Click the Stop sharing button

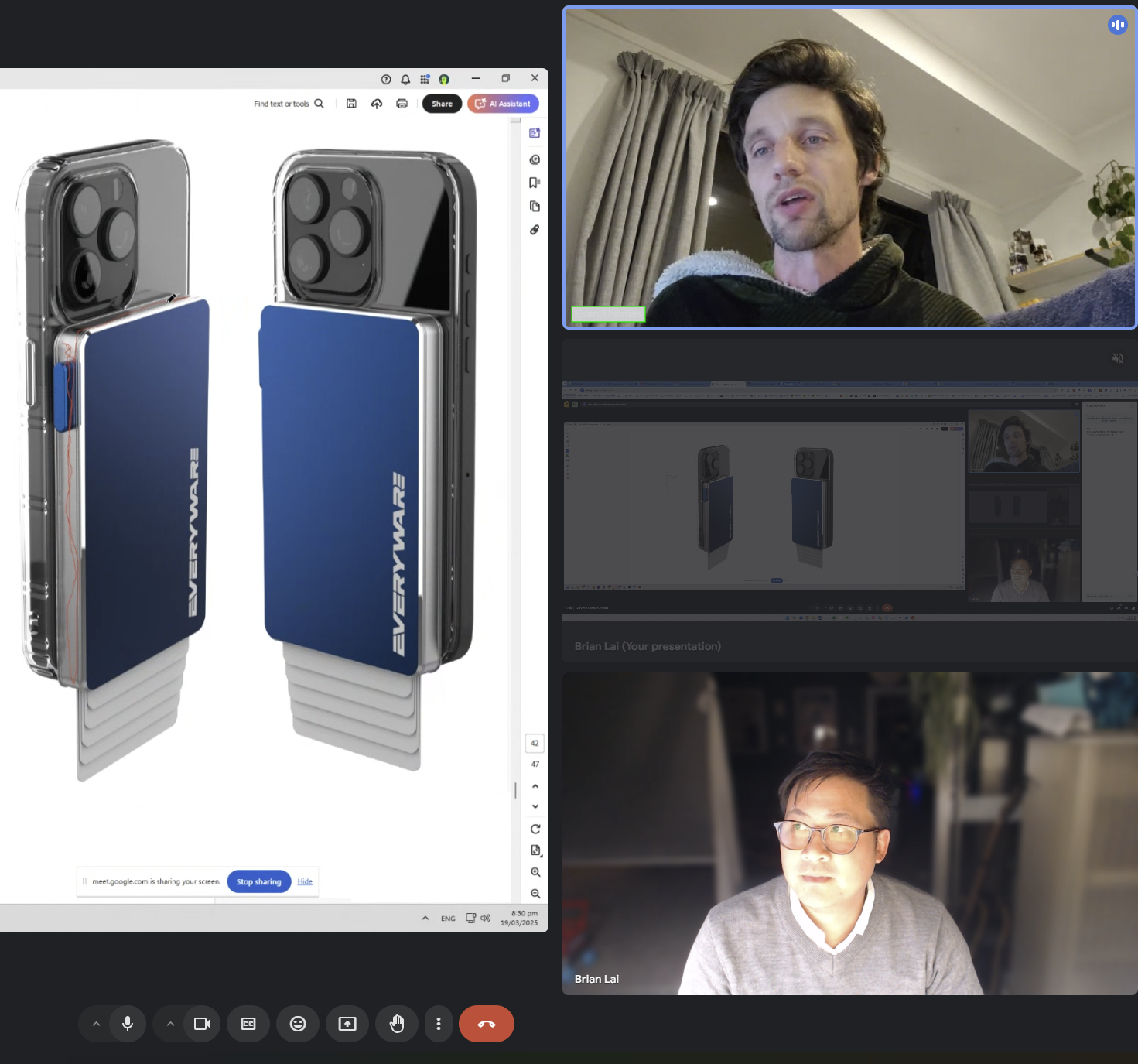[258, 881]
